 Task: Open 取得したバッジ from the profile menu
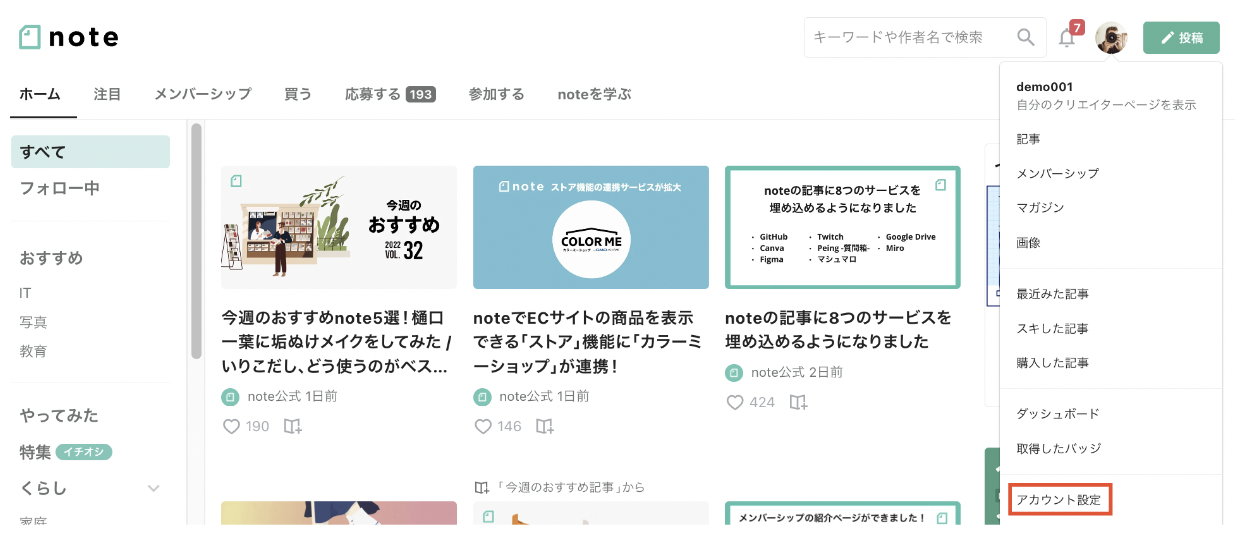click(x=1058, y=449)
